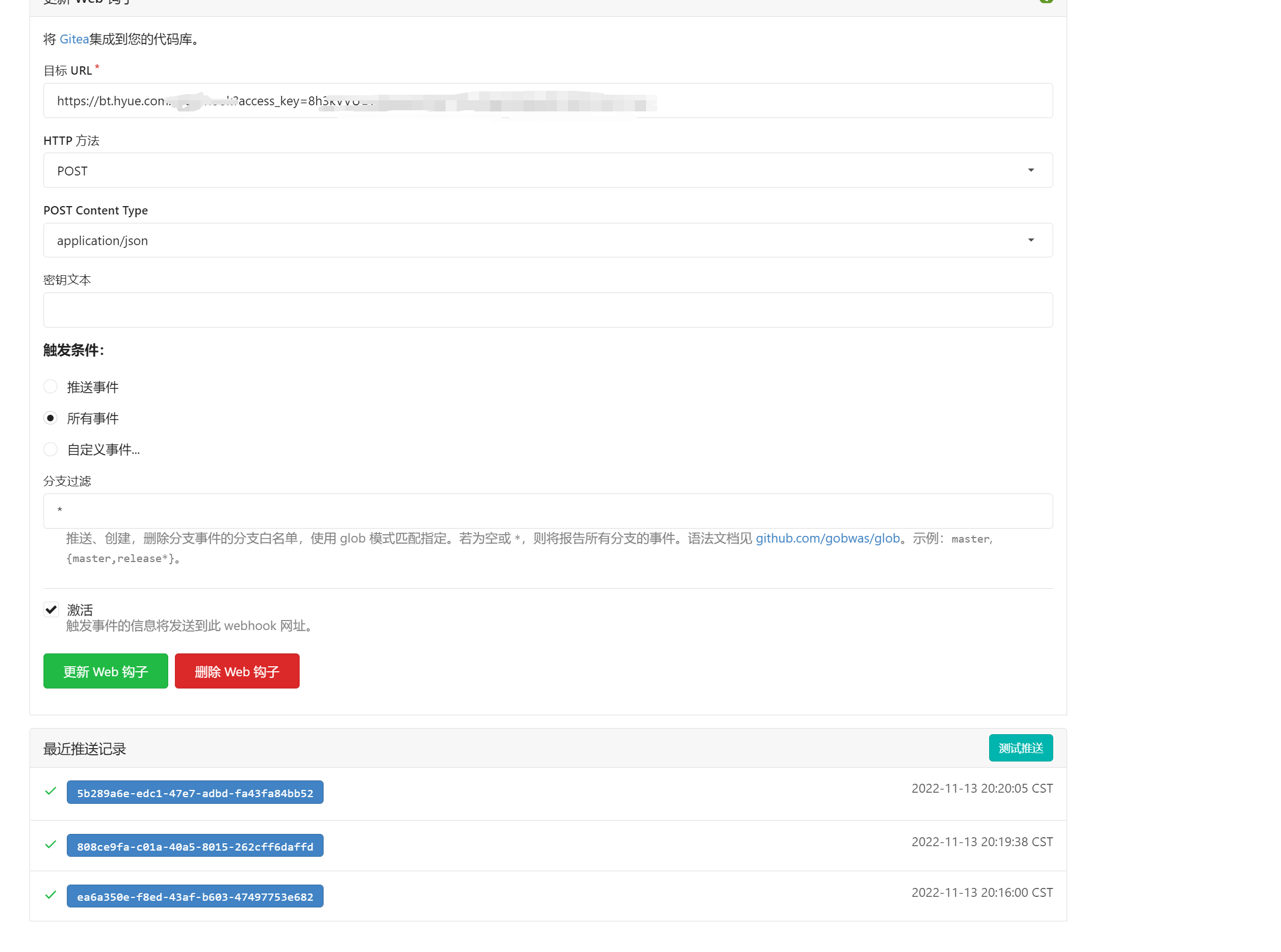Click 删除 Web 钩子 red button
1281x952 pixels.
point(237,671)
